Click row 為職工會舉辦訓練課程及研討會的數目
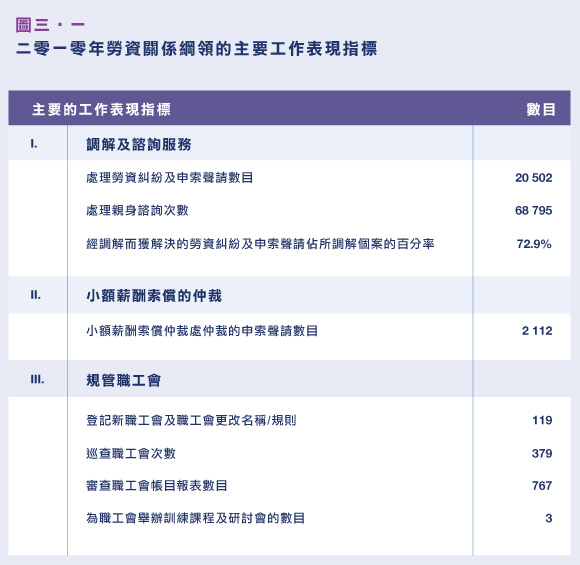 [195, 518]
